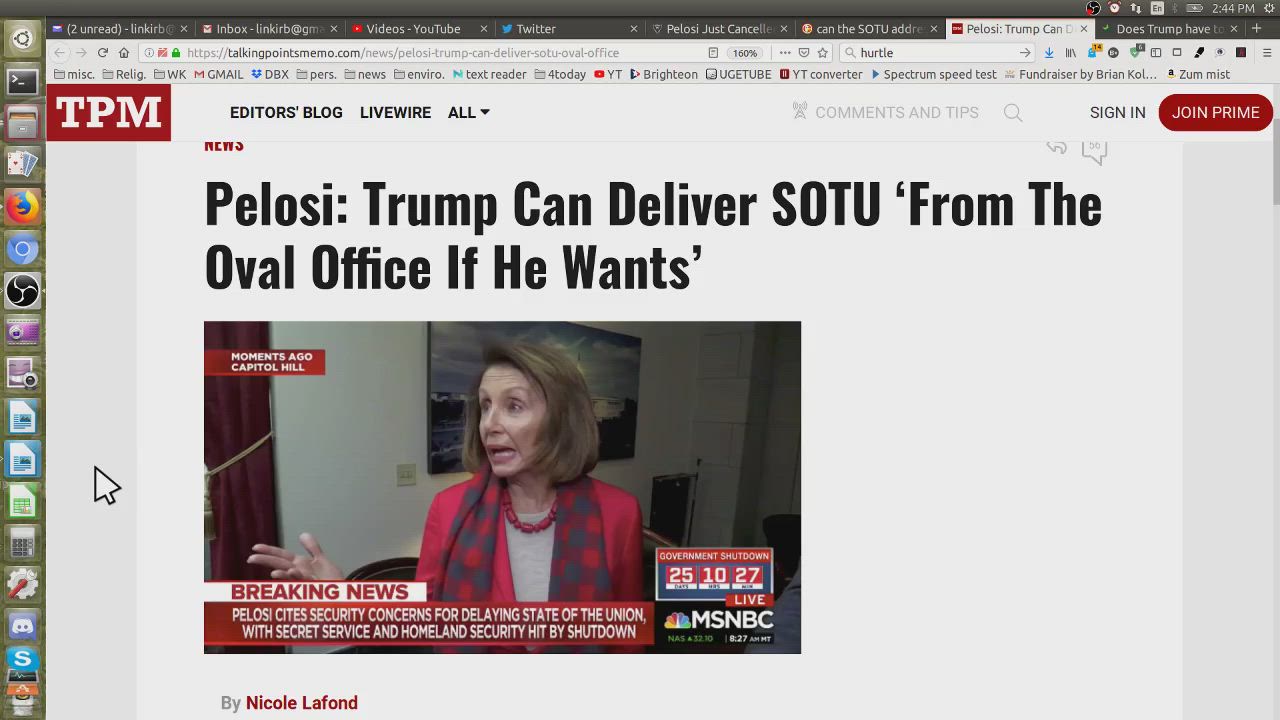Open the site search magnifier icon

point(1013,113)
